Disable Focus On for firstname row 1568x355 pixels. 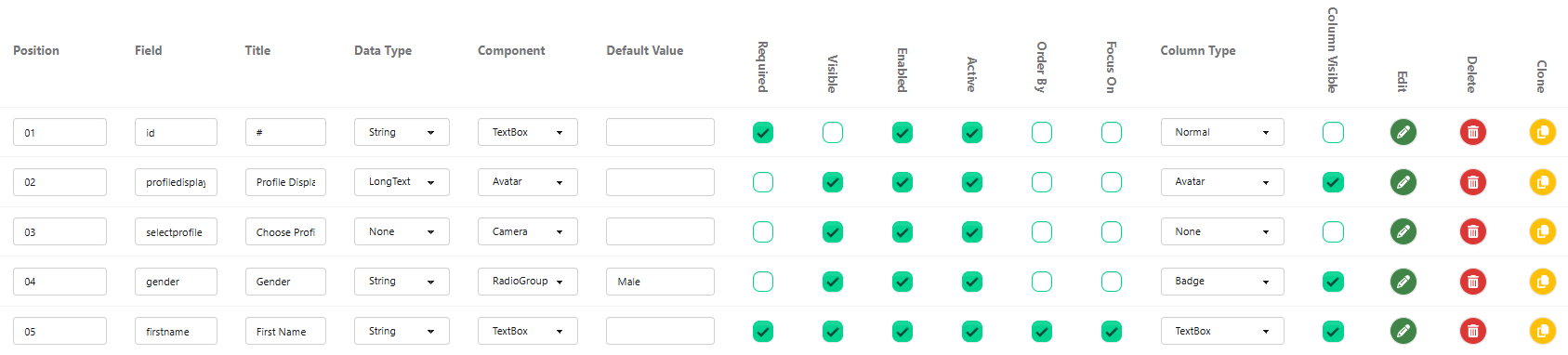click(1111, 331)
